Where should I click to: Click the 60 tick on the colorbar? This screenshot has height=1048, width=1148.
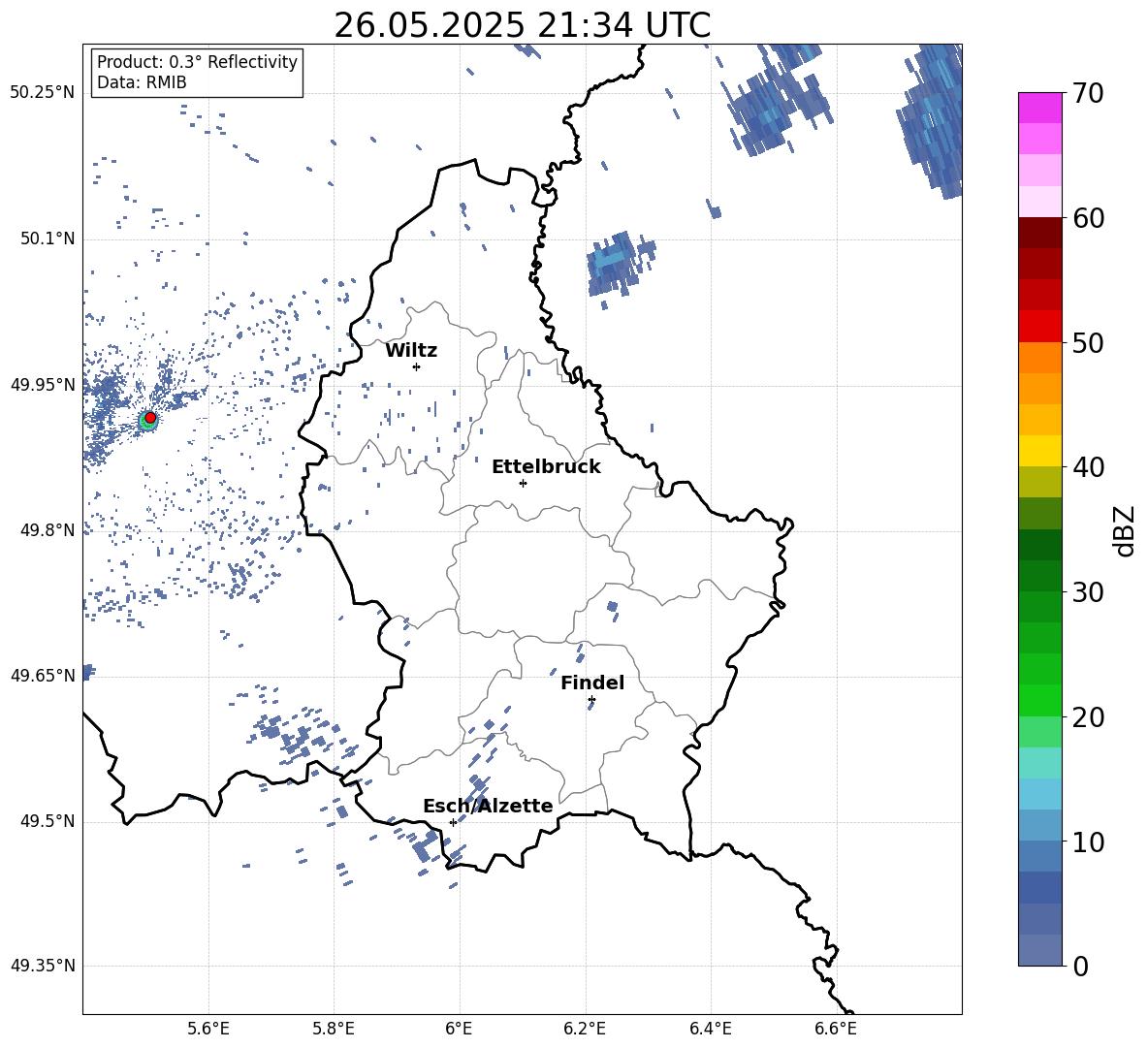1088,218
